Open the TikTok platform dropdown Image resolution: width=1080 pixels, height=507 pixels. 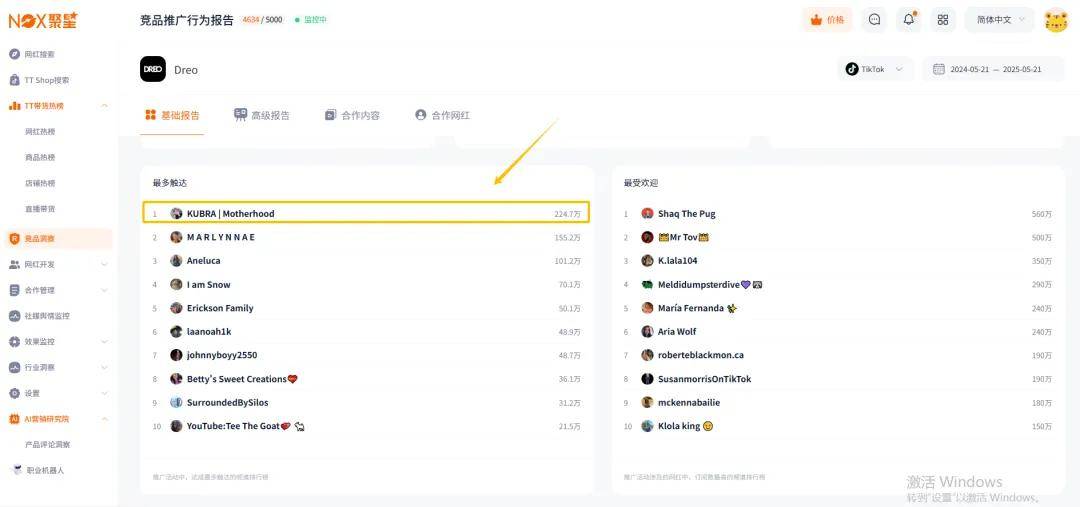(875, 69)
